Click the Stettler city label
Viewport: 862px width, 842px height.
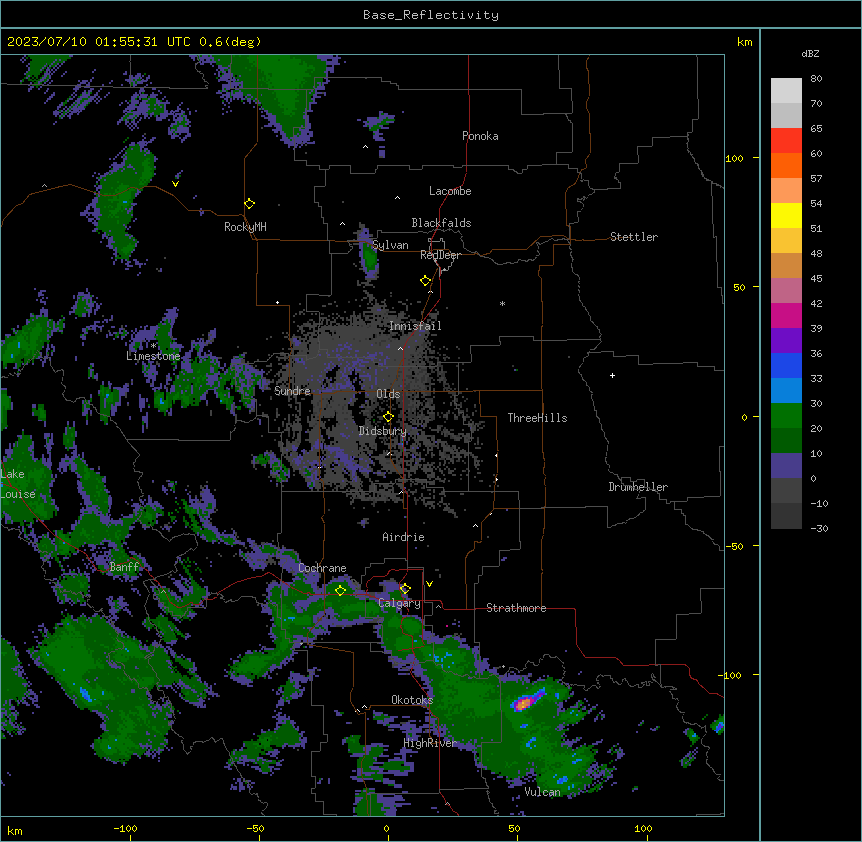634,237
